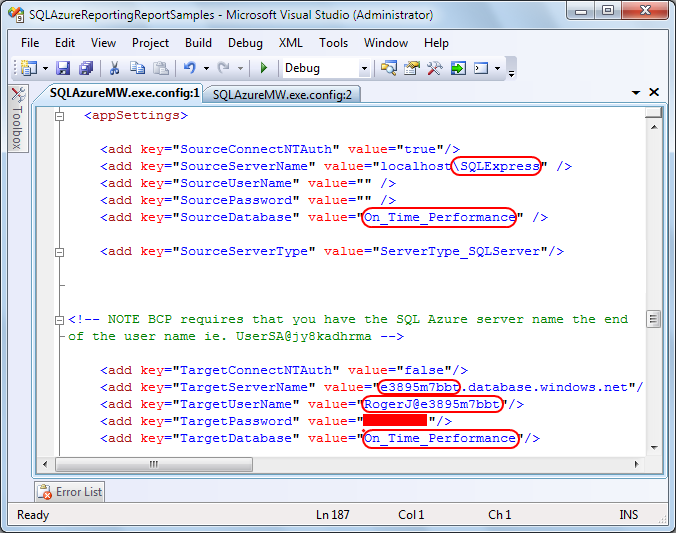Open the Error List panel
The height and width of the screenshot is (533, 676).
tap(70, 492)
